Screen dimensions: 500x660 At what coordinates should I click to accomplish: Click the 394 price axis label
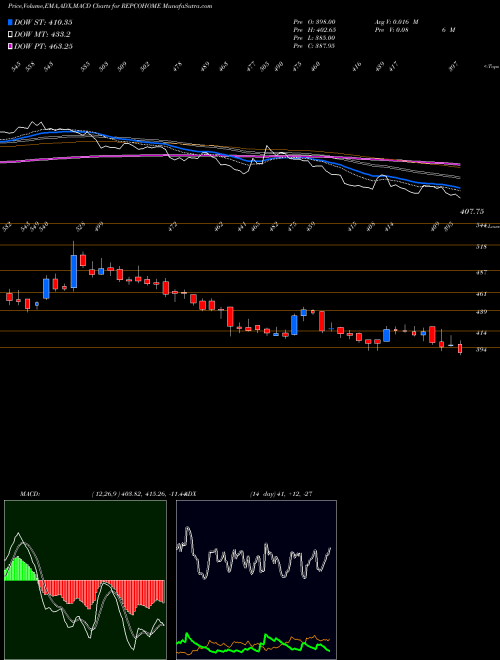click(481, 350)
